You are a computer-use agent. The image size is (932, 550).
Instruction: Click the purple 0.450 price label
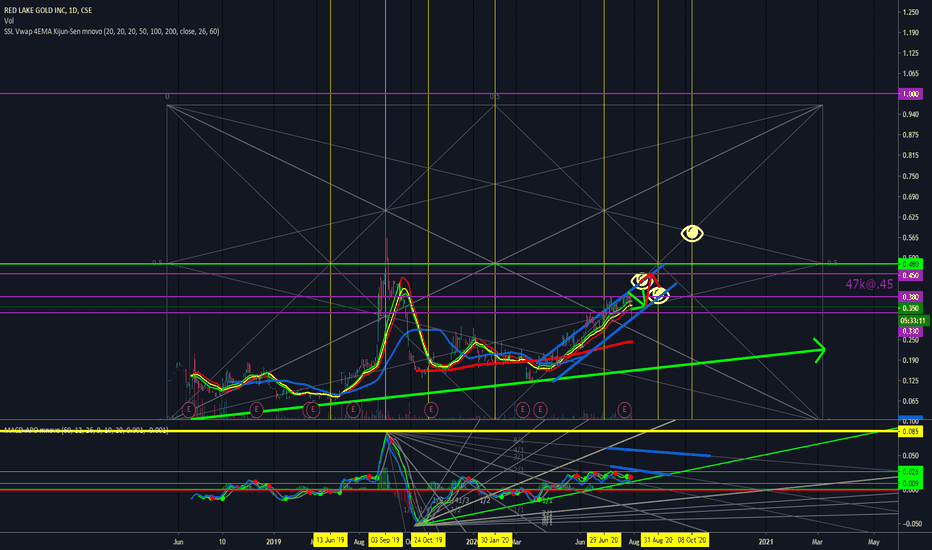pyautogui.click(x=910, y=275)
